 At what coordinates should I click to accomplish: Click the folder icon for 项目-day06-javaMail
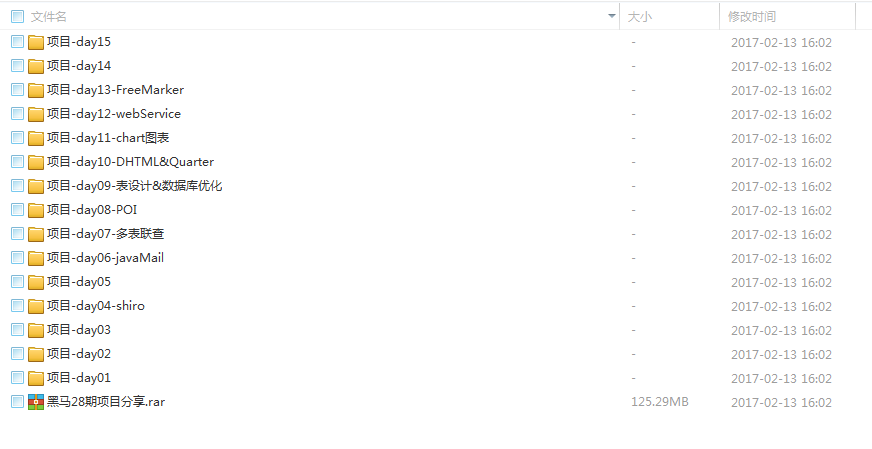36,258
